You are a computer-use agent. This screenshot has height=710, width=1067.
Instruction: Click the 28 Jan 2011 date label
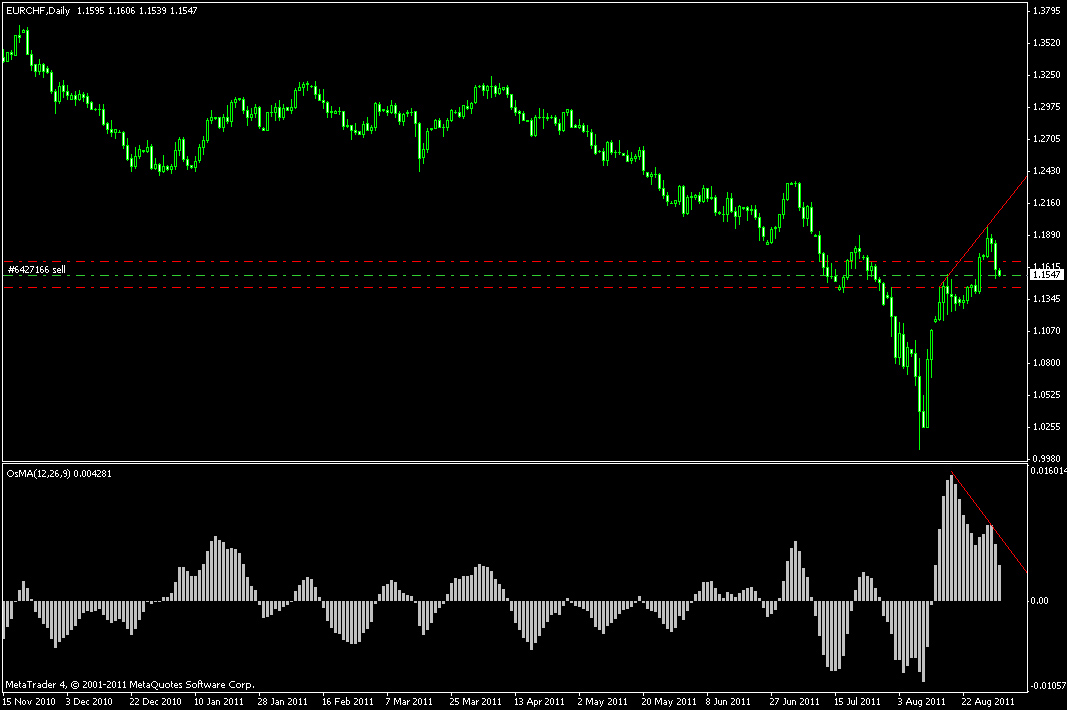pos(282,701)
